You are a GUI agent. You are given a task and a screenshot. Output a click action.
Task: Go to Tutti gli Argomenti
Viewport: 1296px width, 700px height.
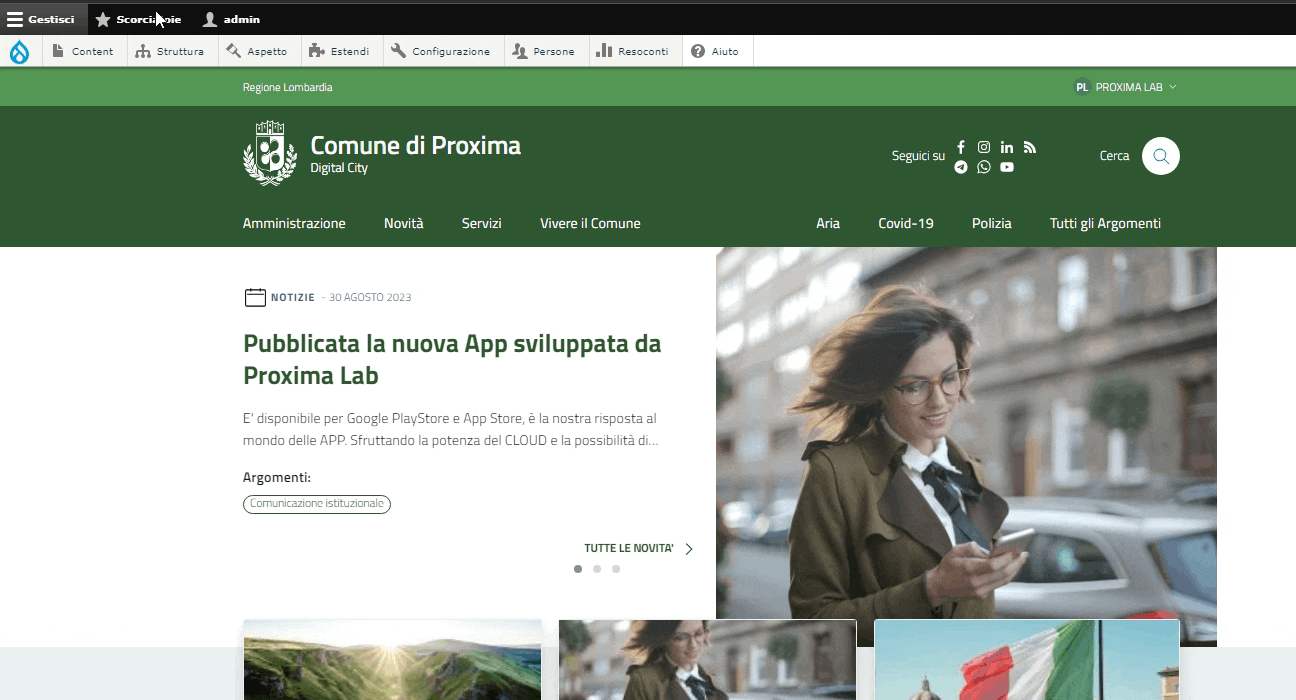pos(1105,224)
